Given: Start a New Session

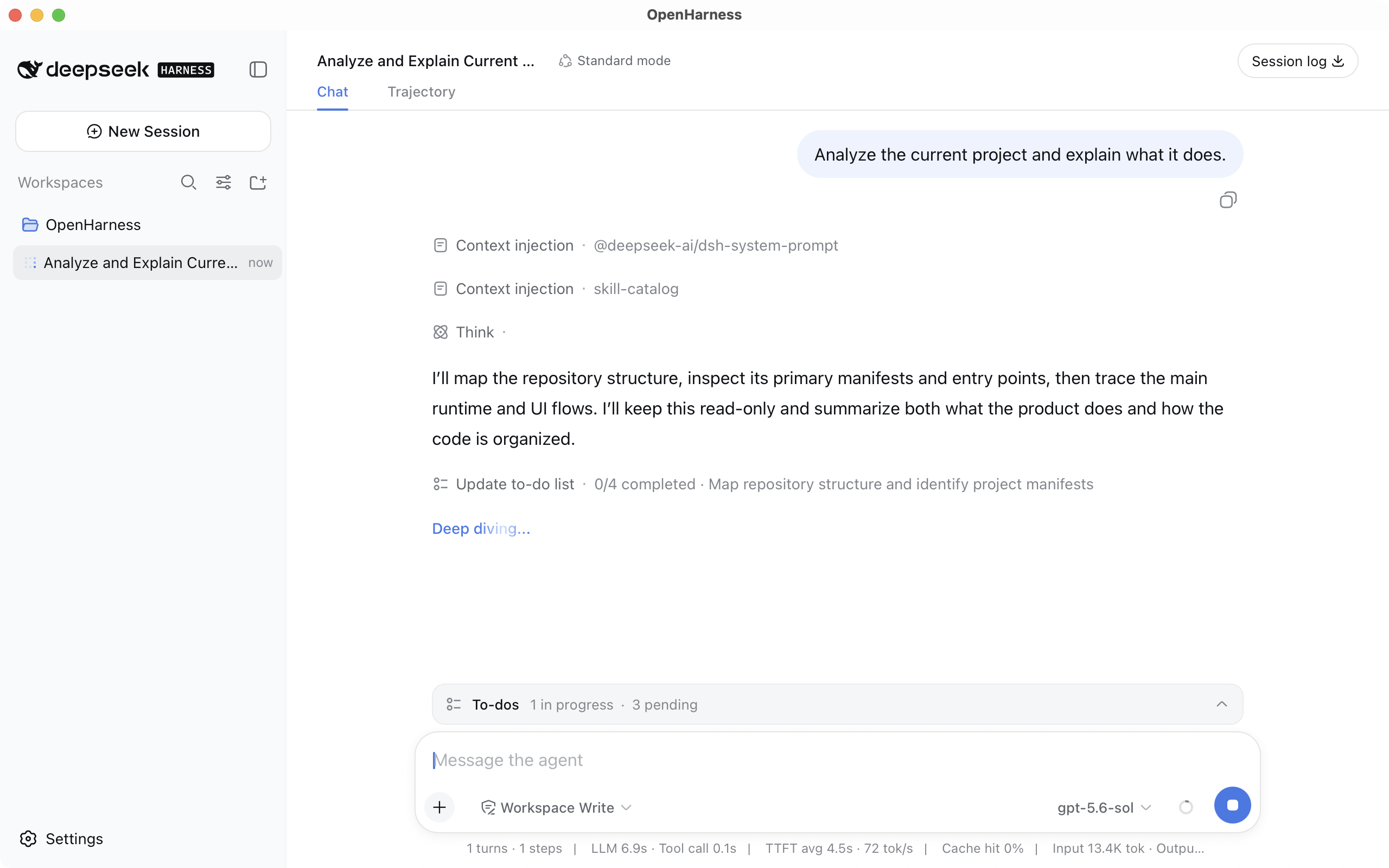Looking at the screenshot, I should click(x=143, y=131).
